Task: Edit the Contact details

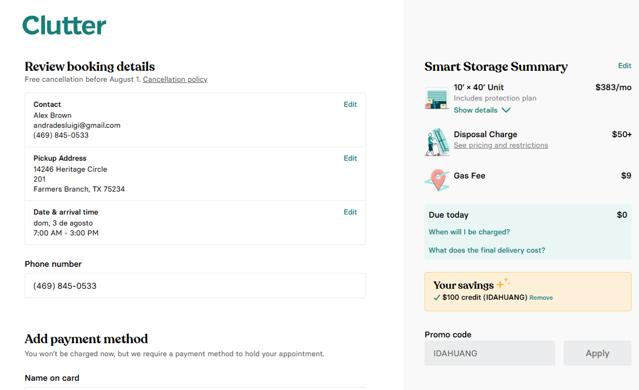Action: (350, 104)
